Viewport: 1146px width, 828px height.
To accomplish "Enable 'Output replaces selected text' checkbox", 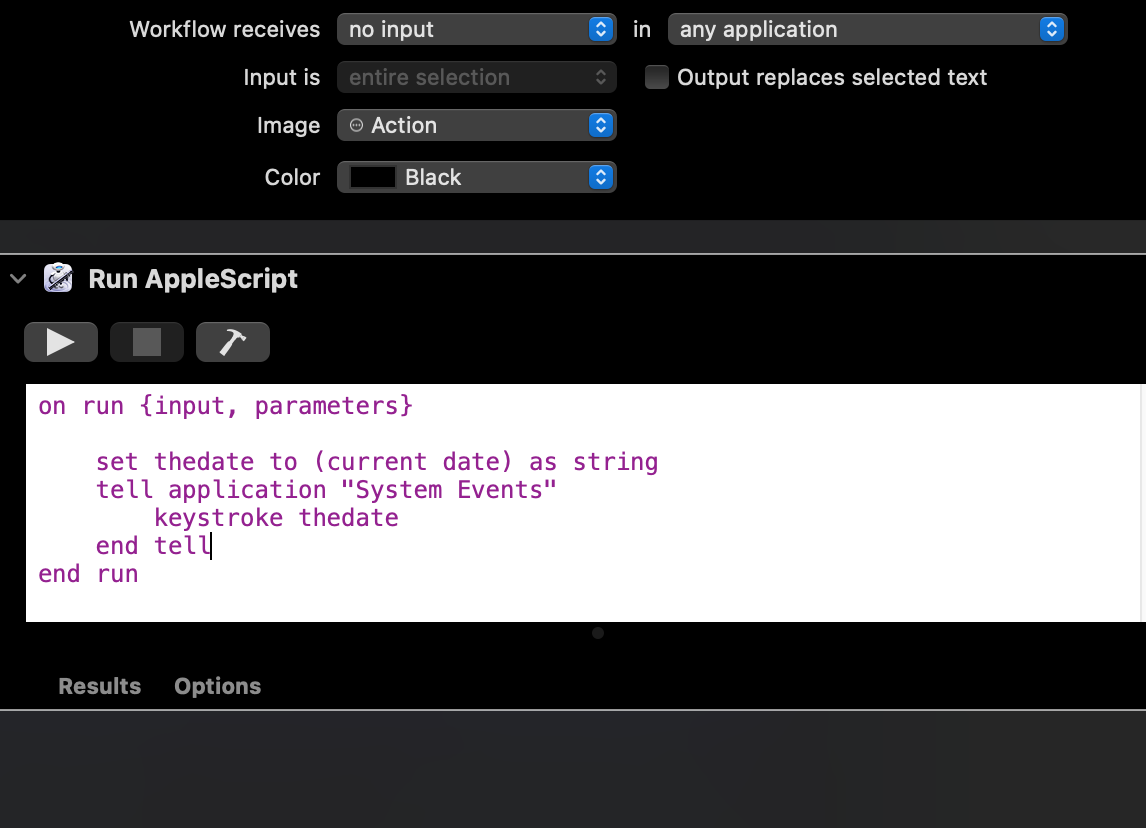I will [656, 77].
